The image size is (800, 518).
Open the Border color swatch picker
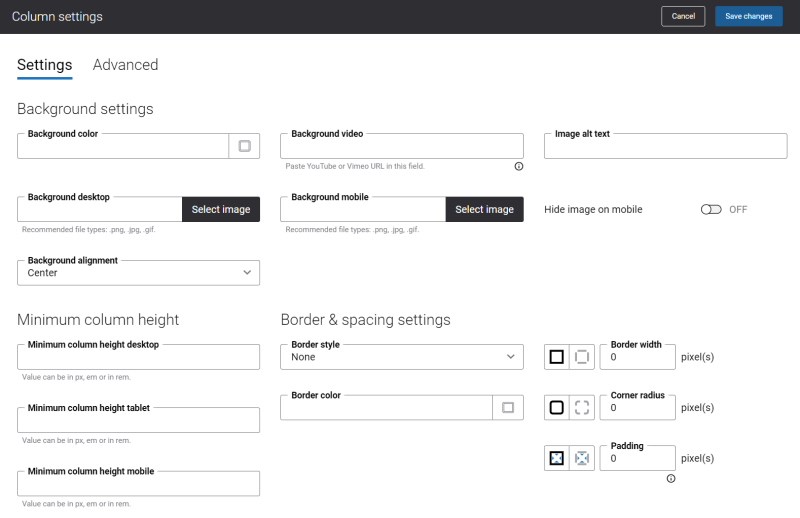(508, 407)
